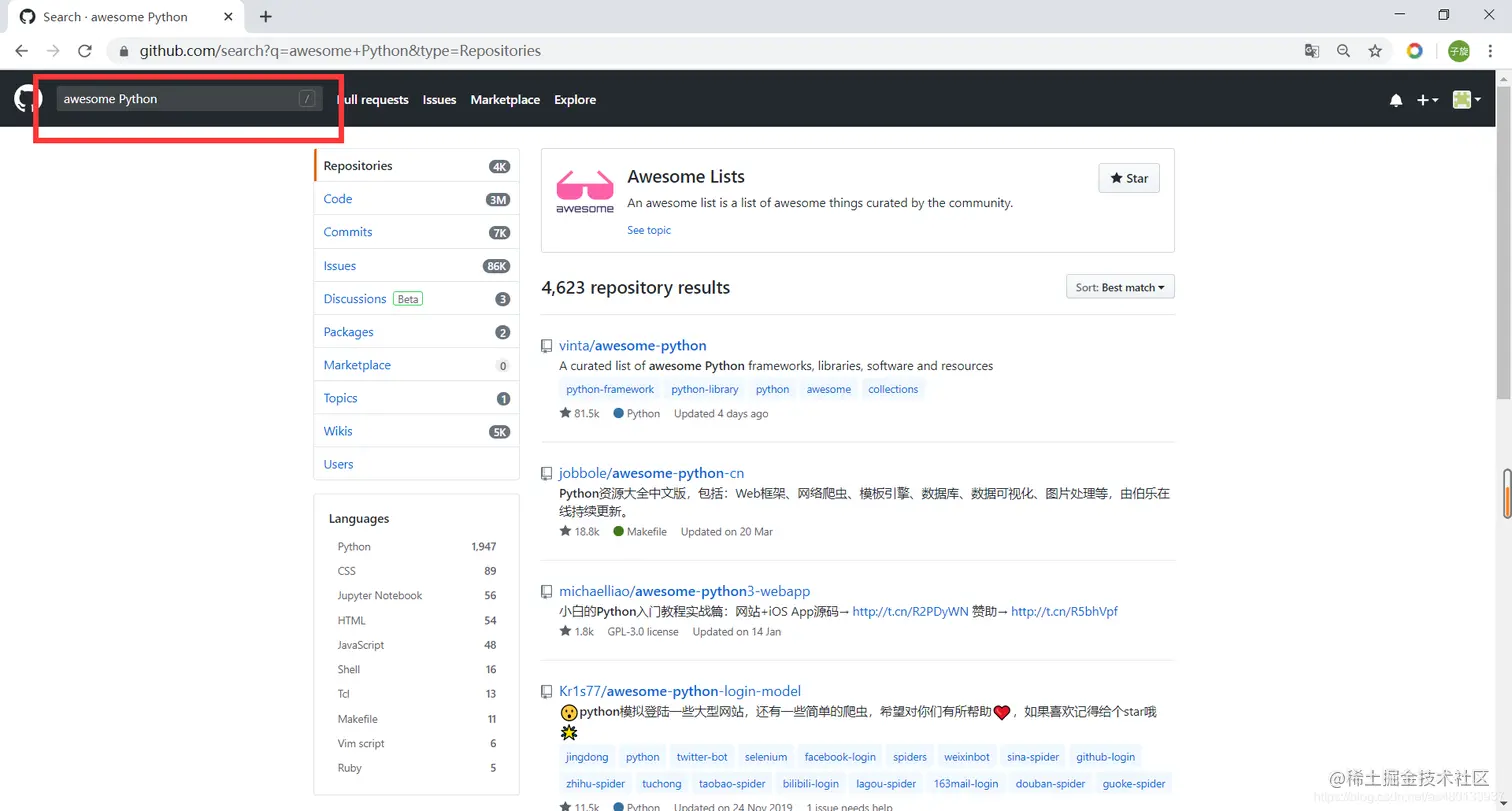Click the python-framework topic tag
Screen dimensions: 1512x811
click(610, 390)
